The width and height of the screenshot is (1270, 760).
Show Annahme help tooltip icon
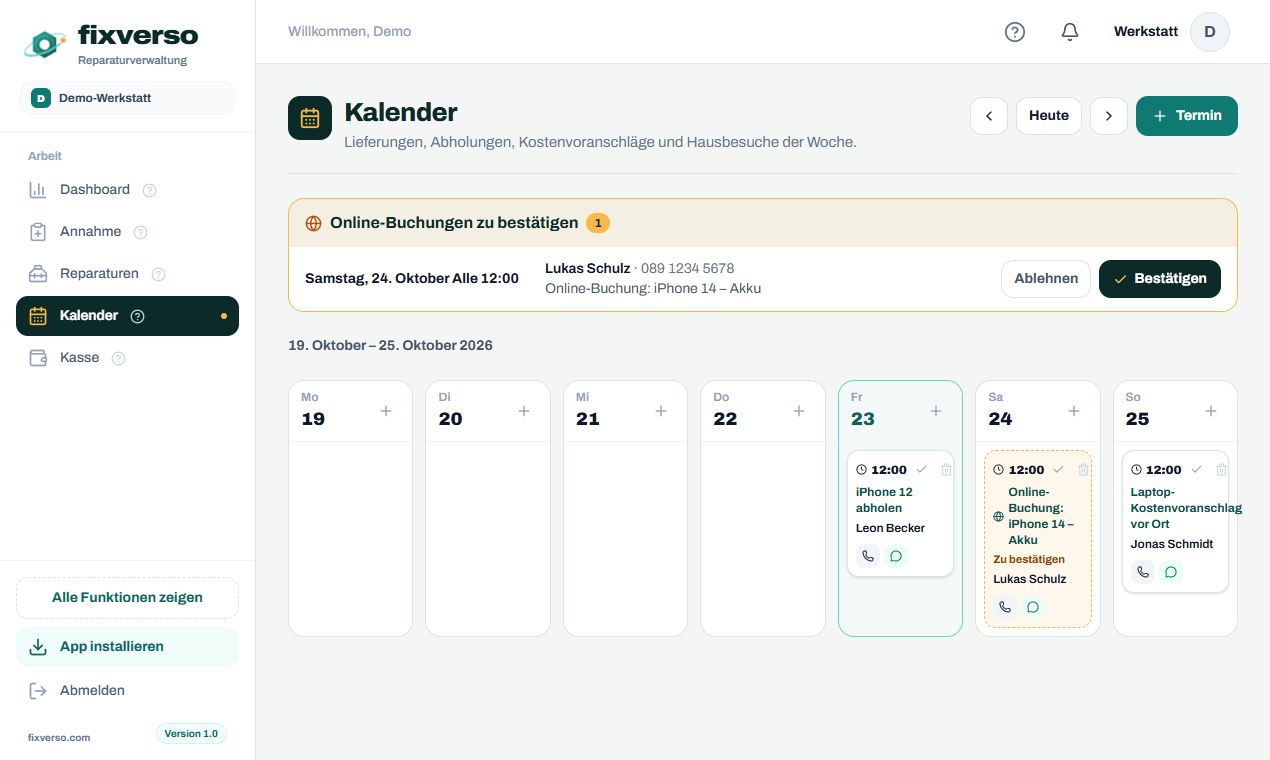coord(141,232)
